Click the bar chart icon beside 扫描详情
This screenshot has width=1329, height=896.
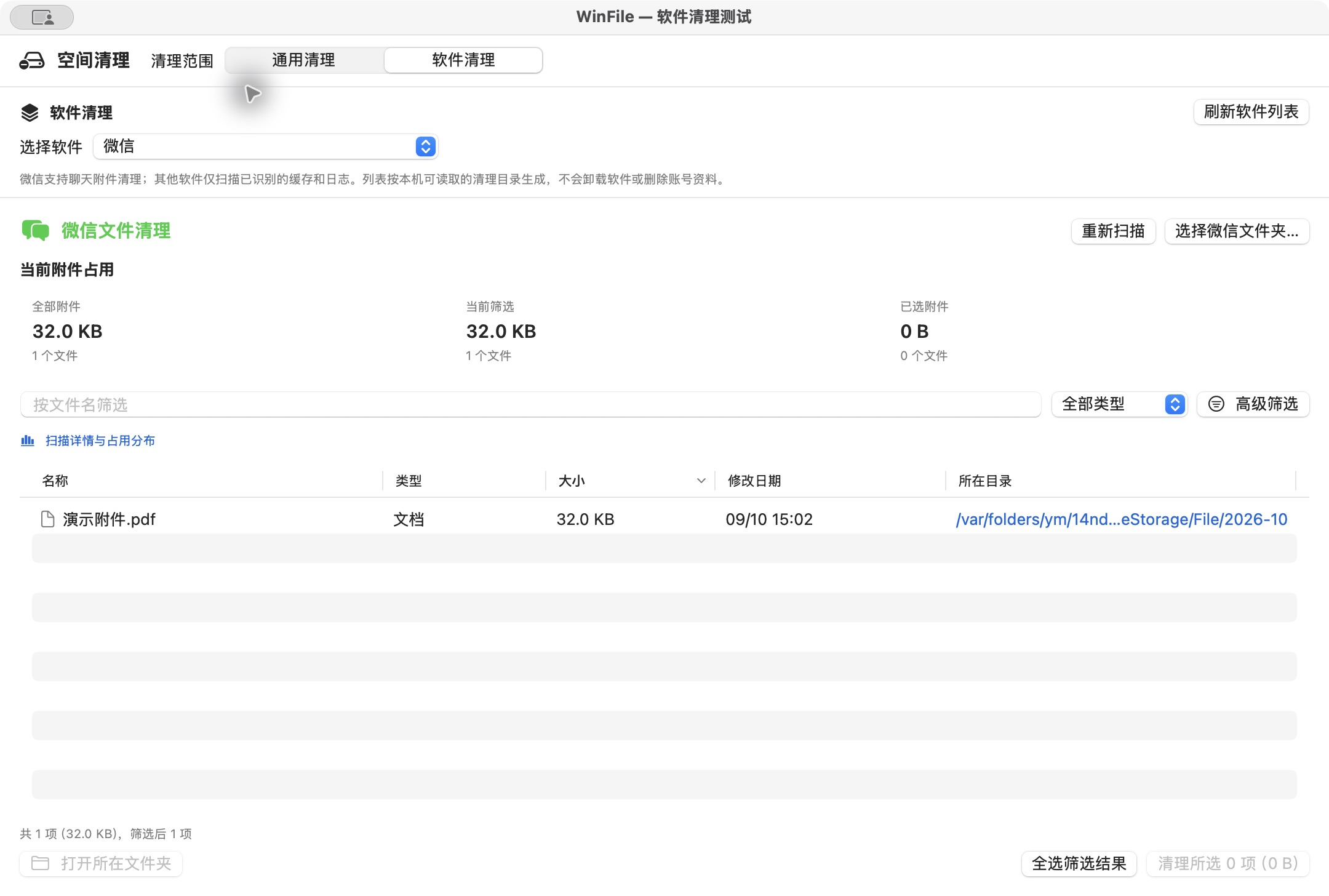28,441
